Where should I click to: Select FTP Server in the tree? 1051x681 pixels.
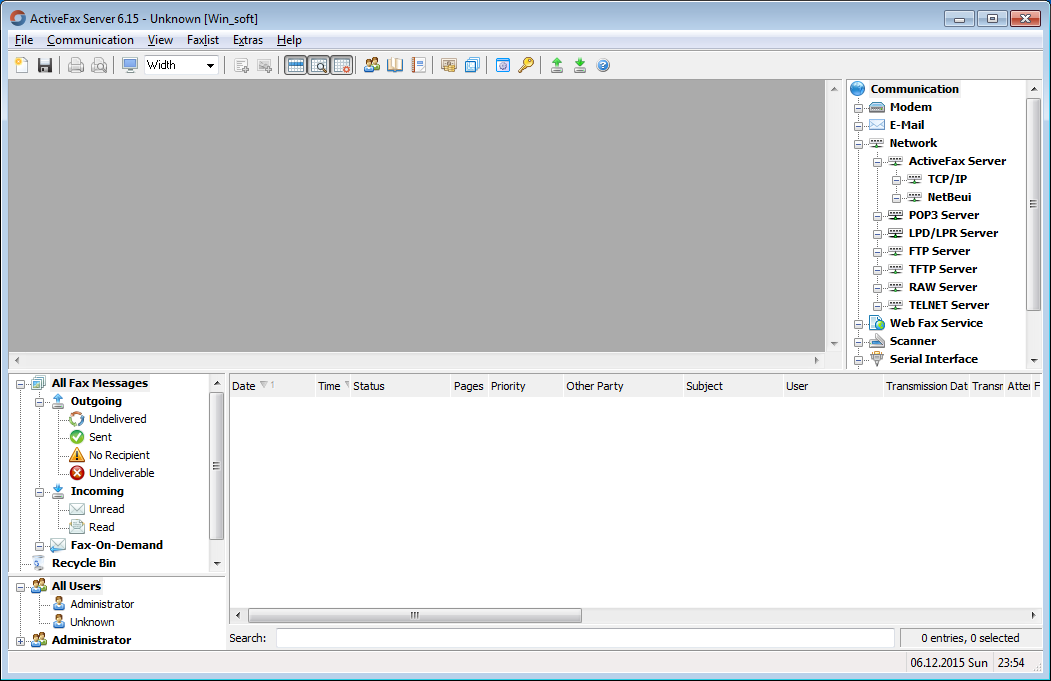click(938, 251)
